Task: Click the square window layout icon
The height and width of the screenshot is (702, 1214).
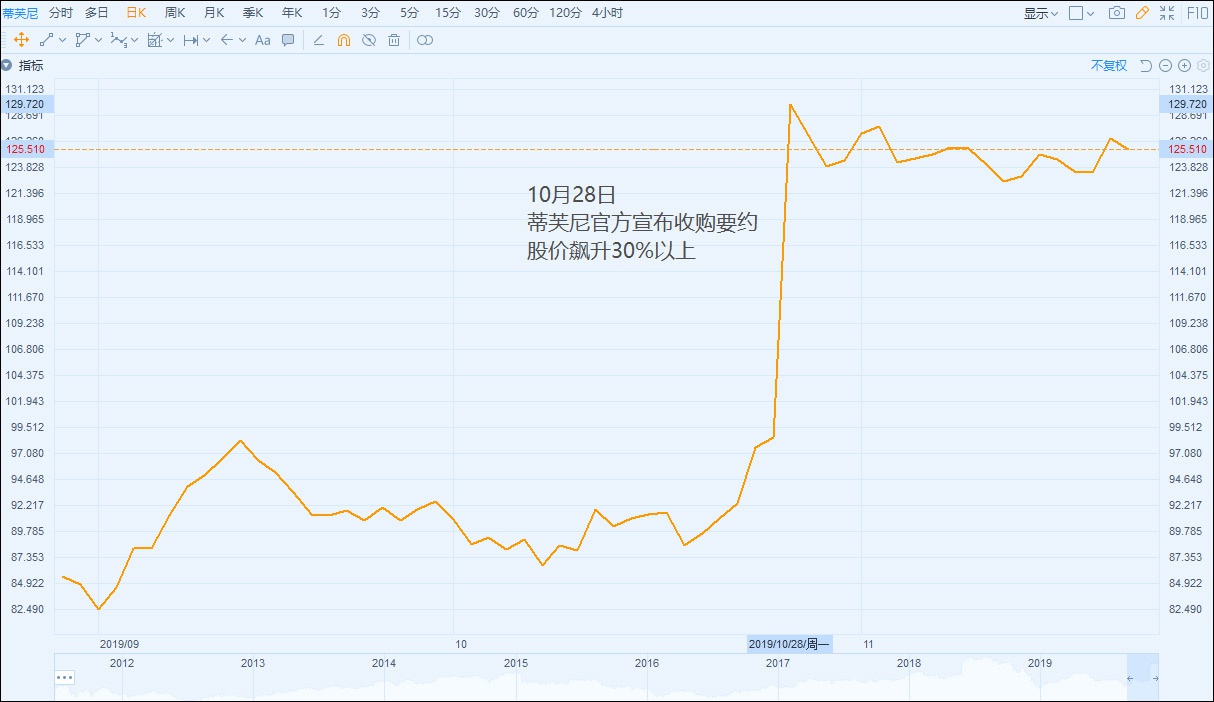Action: [x=1076, y=13]
